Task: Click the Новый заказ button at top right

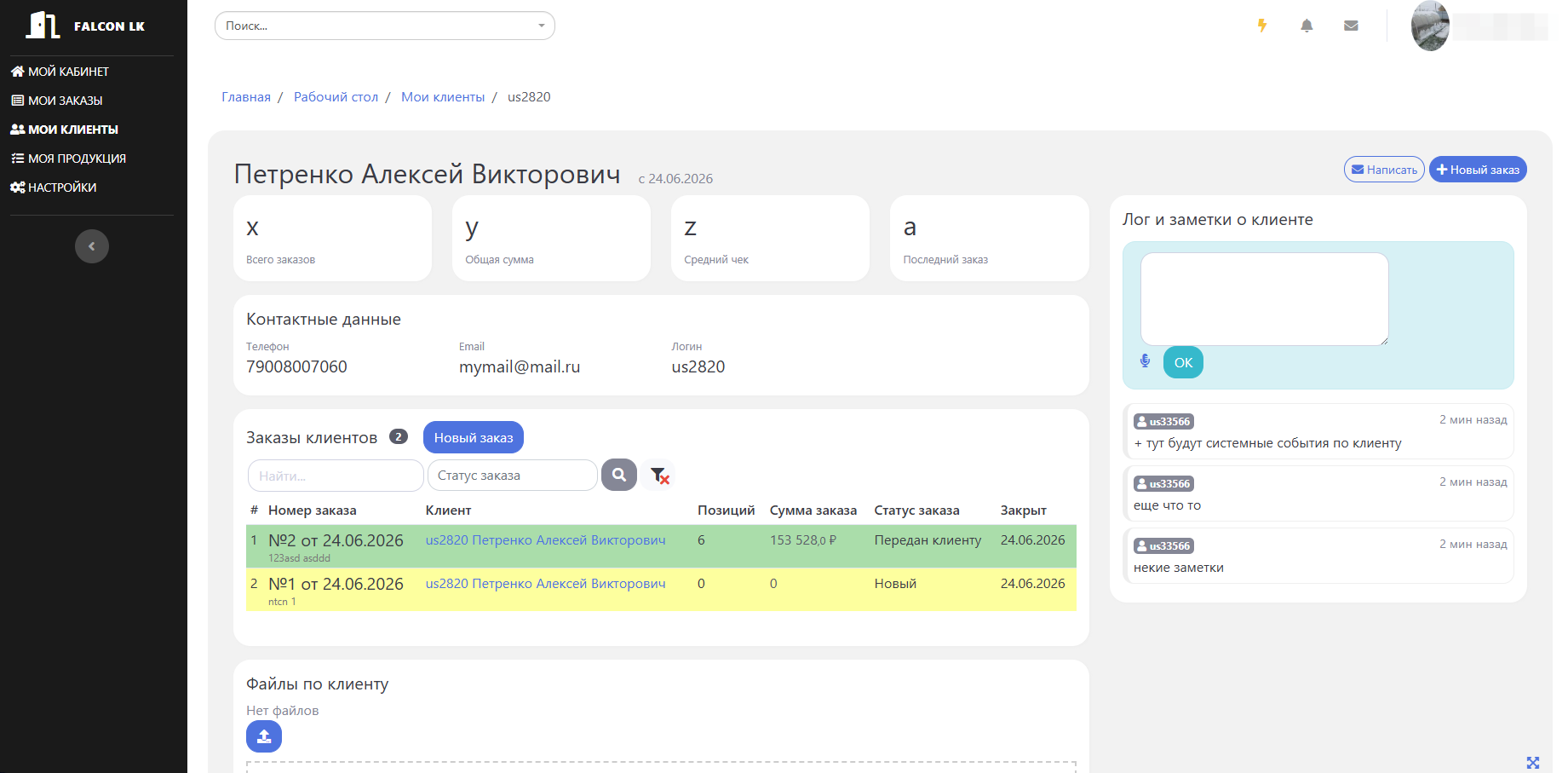Action: pos(1478,170)
